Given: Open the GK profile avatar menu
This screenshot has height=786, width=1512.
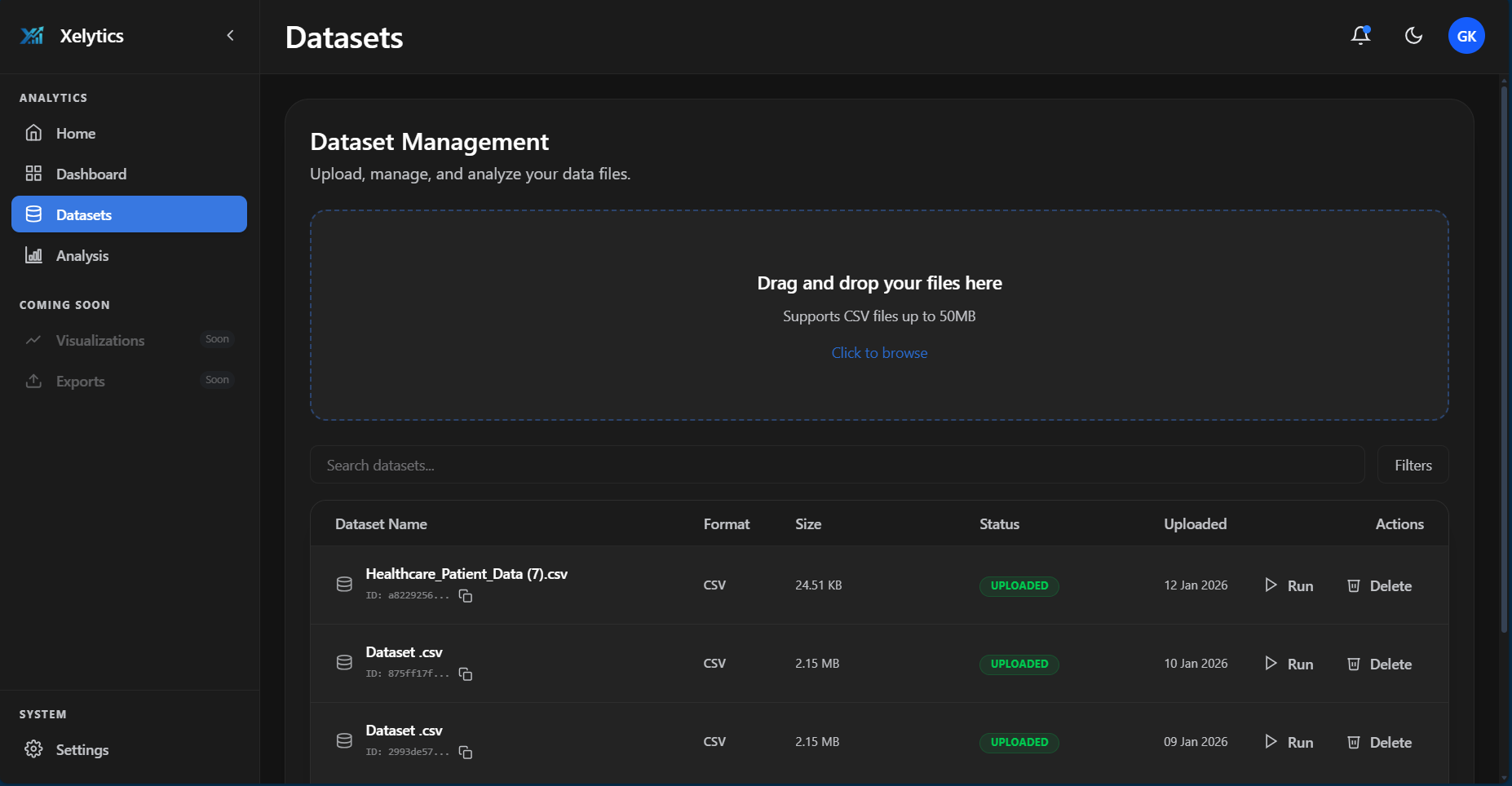Looking at the screenshot, I should pos(1466,35).
